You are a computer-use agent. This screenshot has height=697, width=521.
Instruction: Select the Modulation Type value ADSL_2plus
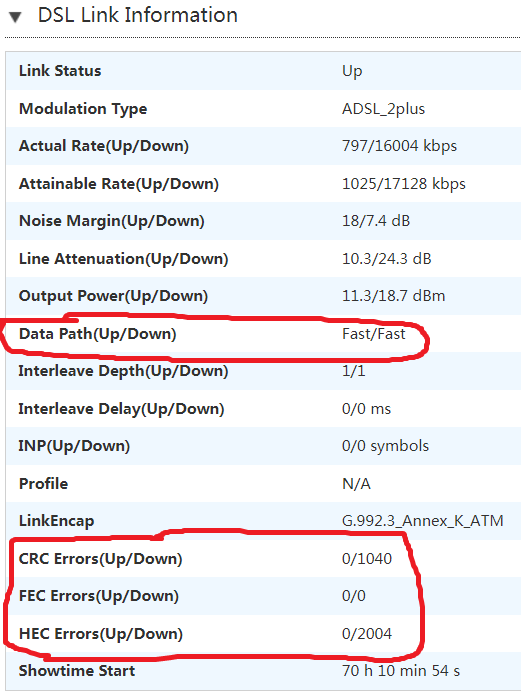[x=383, y=109]
